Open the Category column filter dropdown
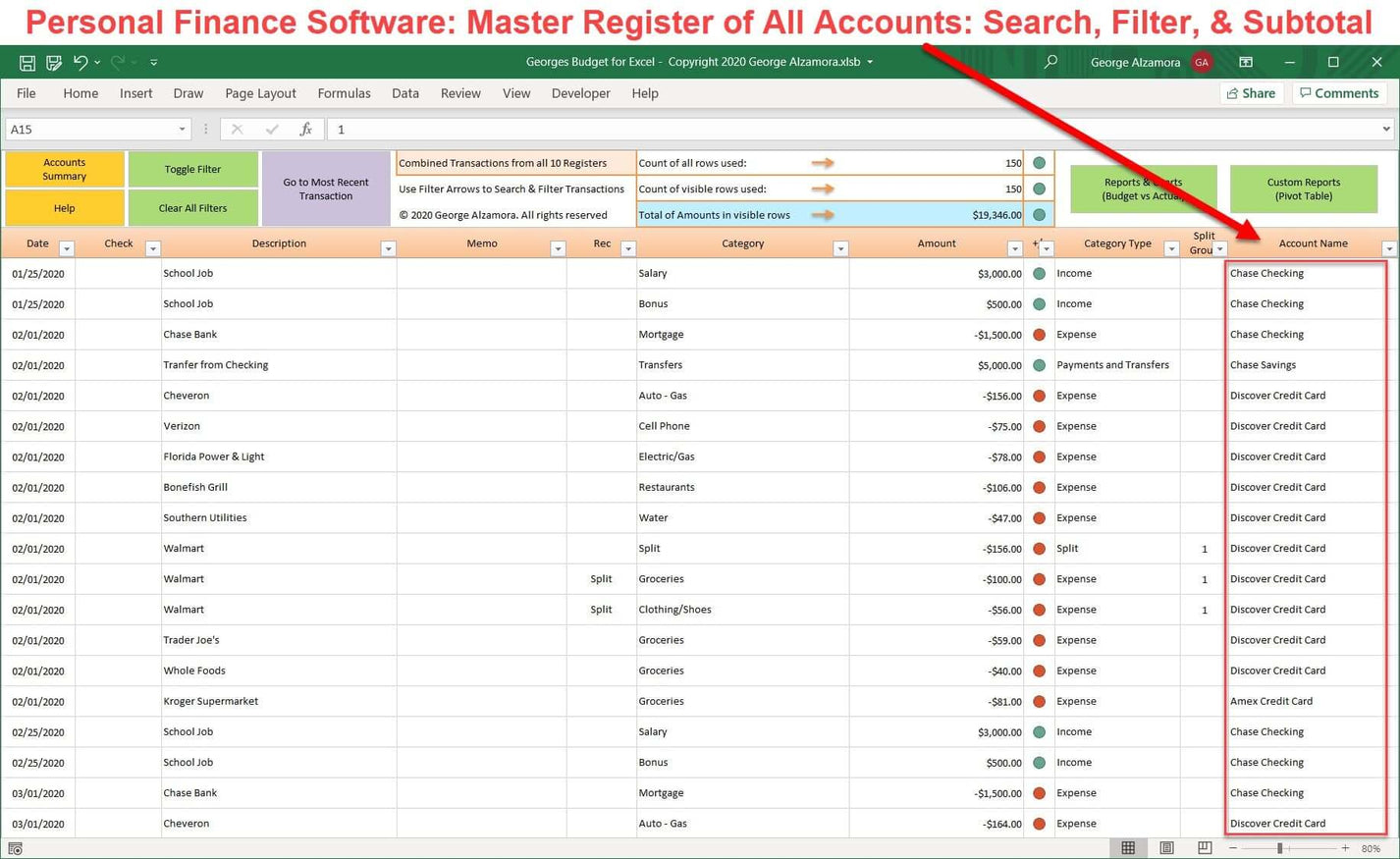 tap(840, 248)
